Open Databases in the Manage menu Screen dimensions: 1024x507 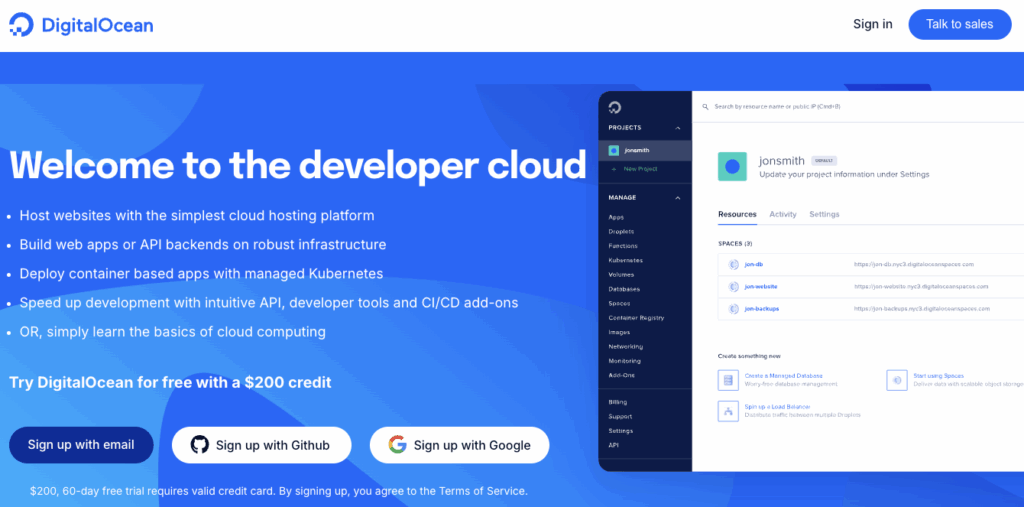pos(624,289)
